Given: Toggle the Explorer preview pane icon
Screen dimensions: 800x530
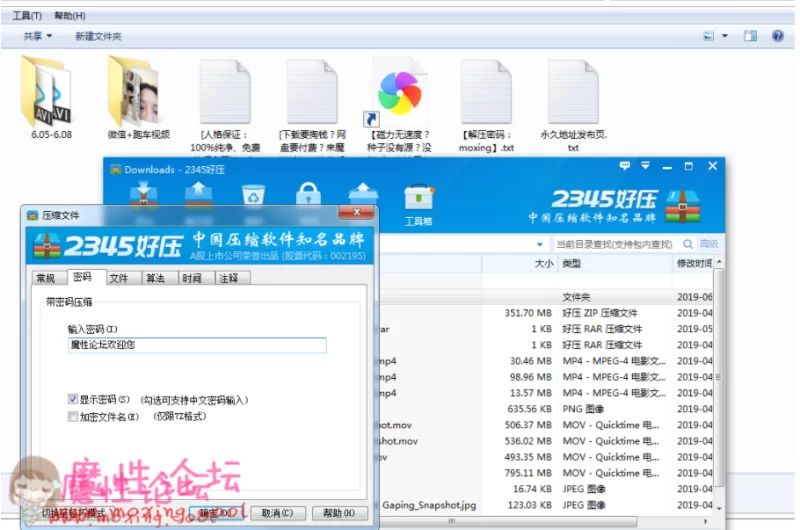Looking at the screenshot, I should pyautogui.click(x=751, y=36).
